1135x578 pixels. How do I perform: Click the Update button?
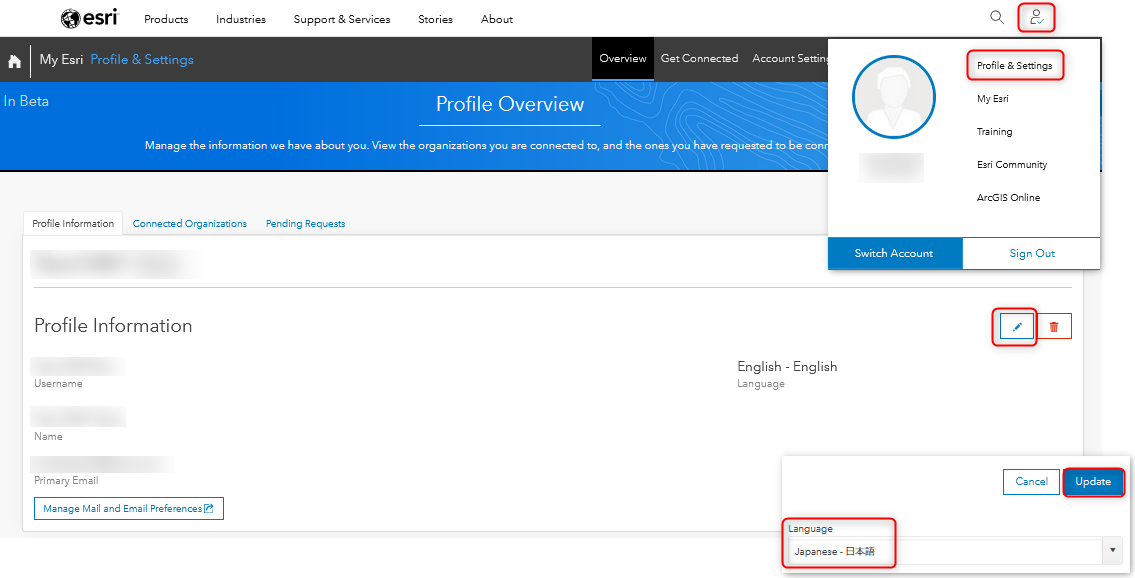click(1093, 482)
